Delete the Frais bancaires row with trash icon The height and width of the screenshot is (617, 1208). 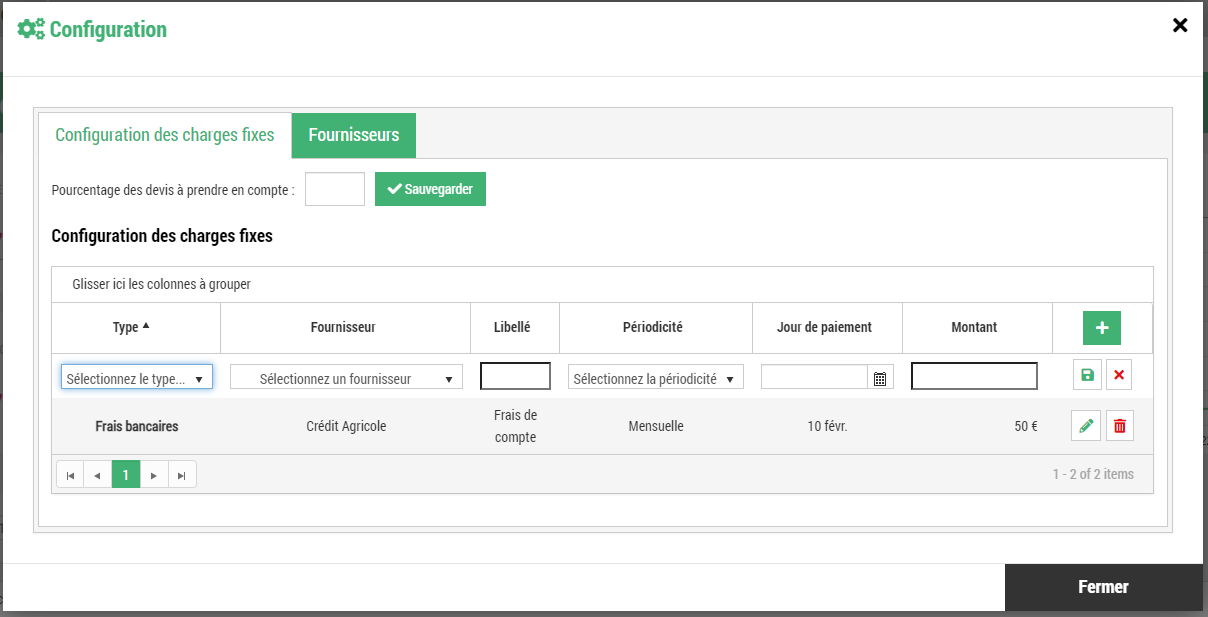(1120, 426)
